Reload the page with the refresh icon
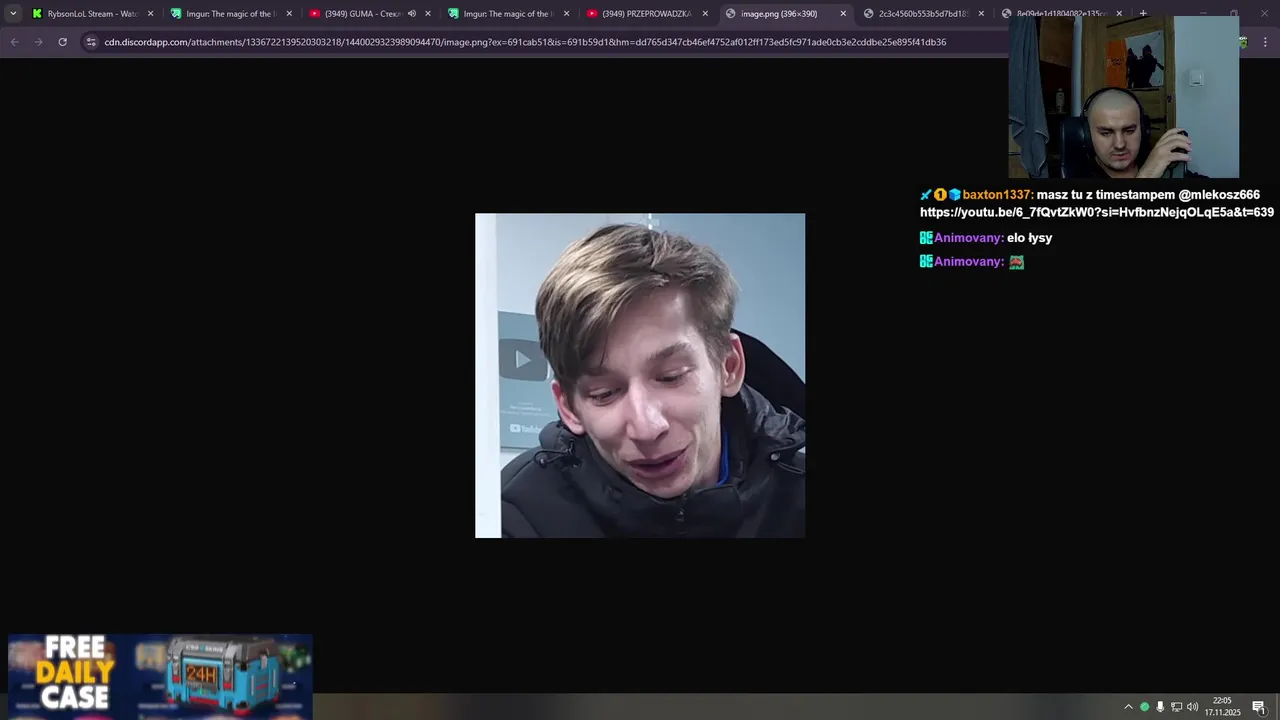The height and width of the screenshot is (720, 1280). pyautogui.click(x=62, y=42)
